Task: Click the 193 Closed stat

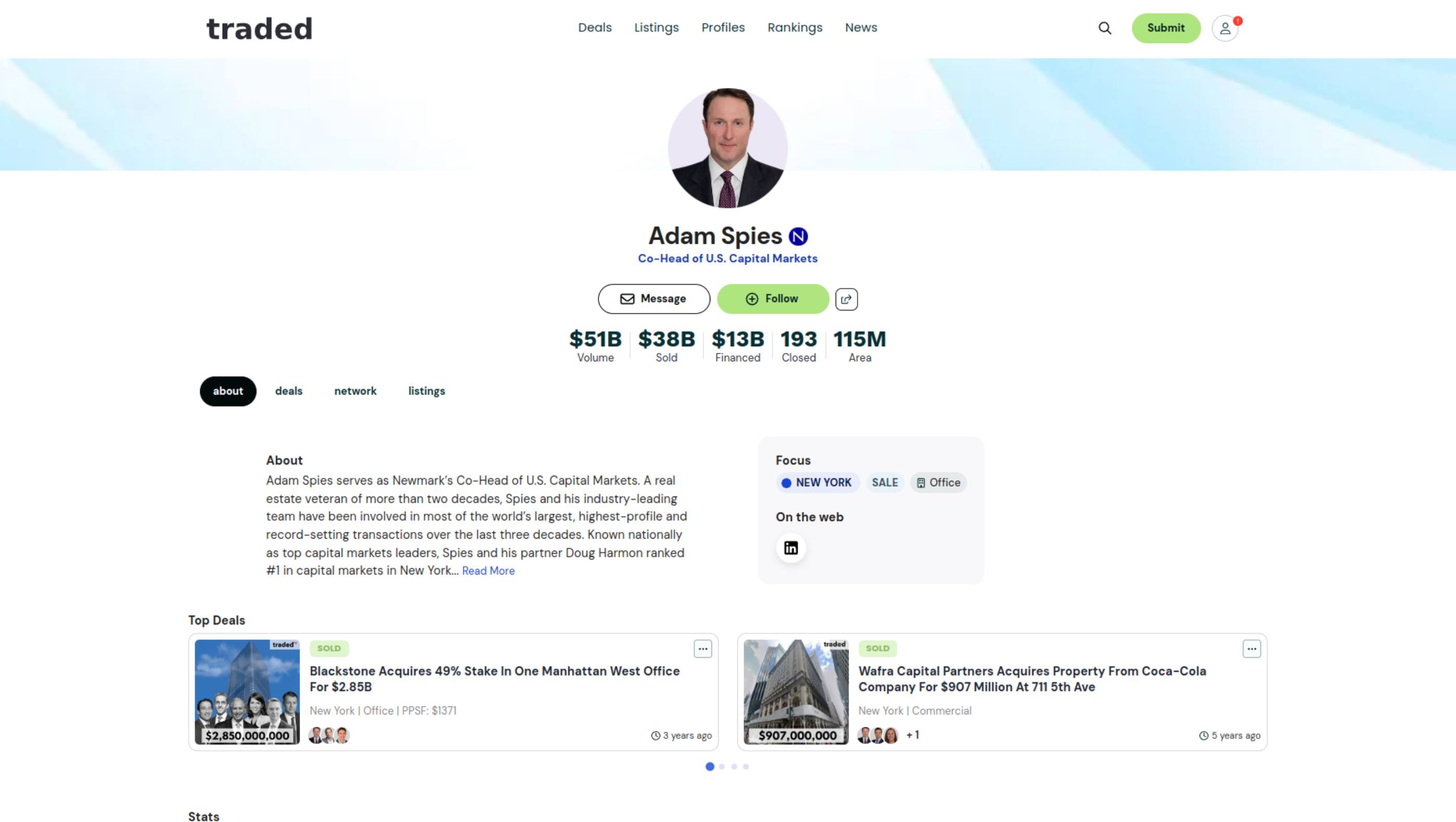Action: tap(799, 346)
